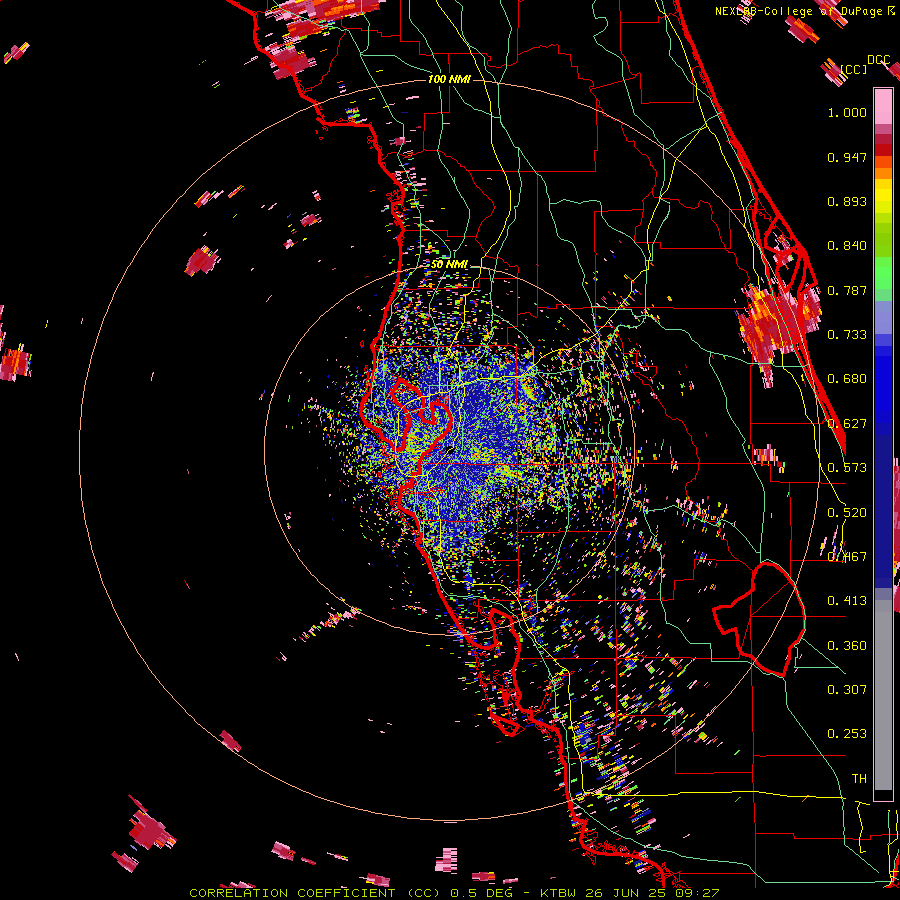Select the 50 NMI range ring label
This screenshot has width=900, height=900.
pyautogui.click(x=449, y=265)
